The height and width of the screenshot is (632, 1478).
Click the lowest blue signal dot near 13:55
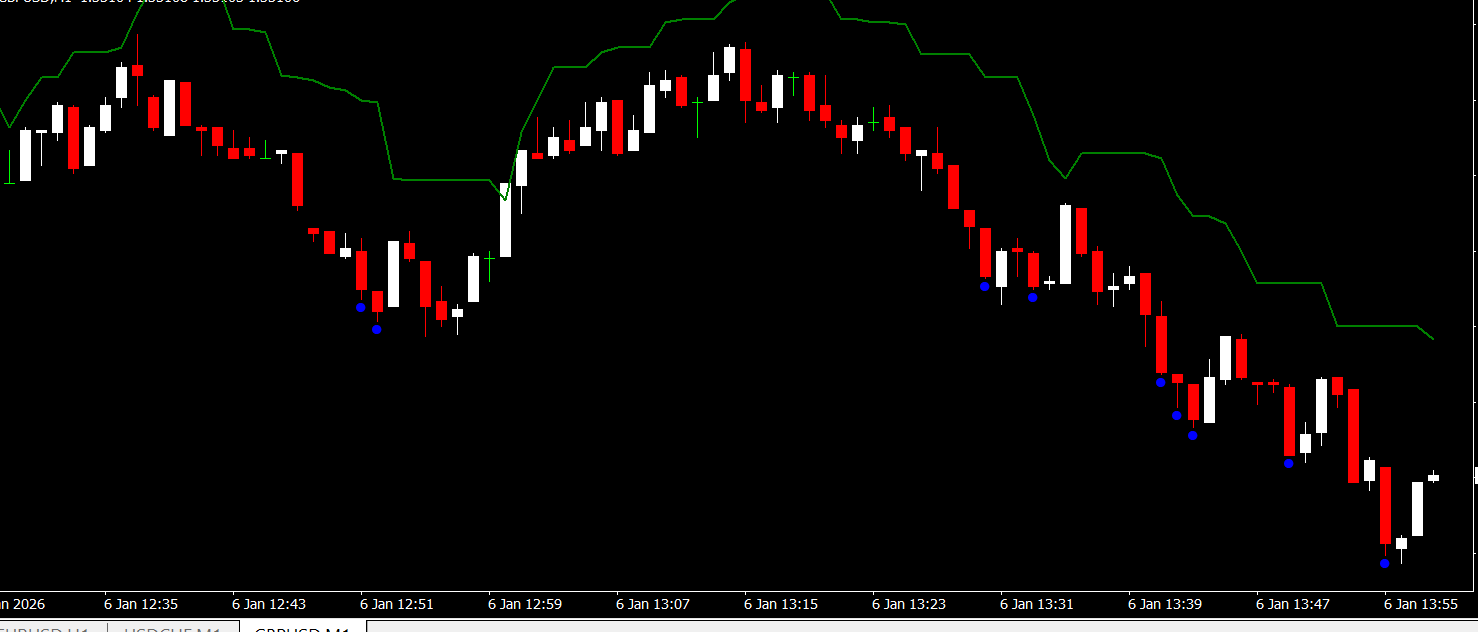point(1385,563)
